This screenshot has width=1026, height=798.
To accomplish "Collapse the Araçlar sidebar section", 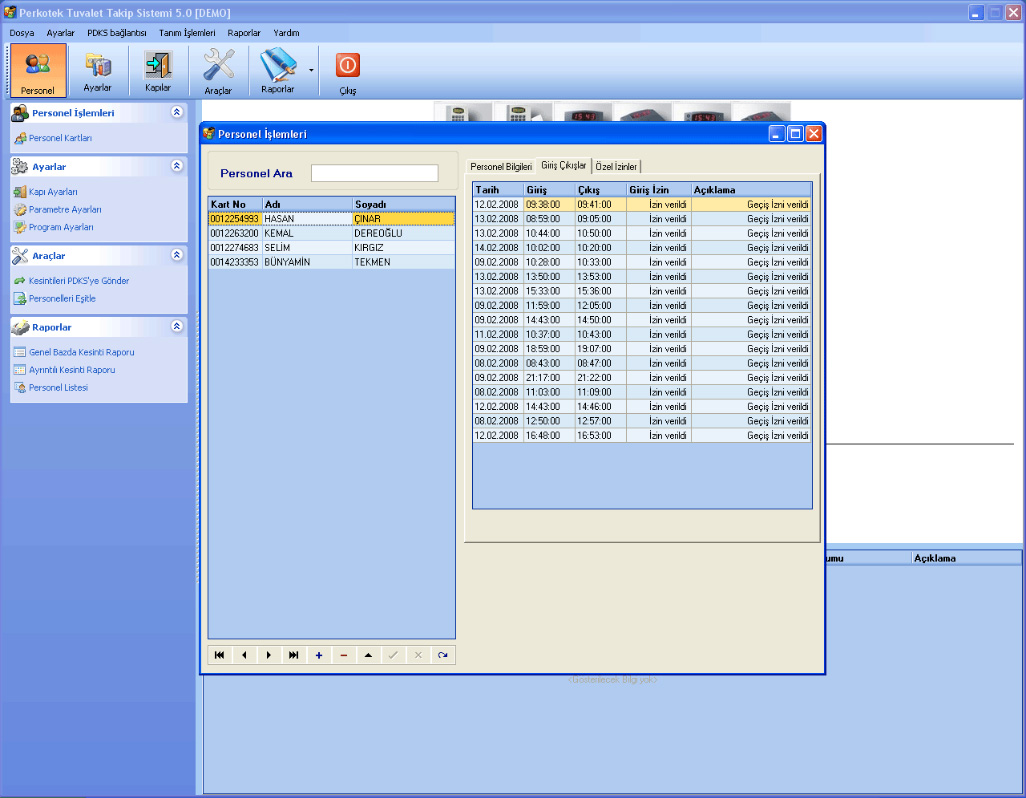I will [x=177, y=256].
